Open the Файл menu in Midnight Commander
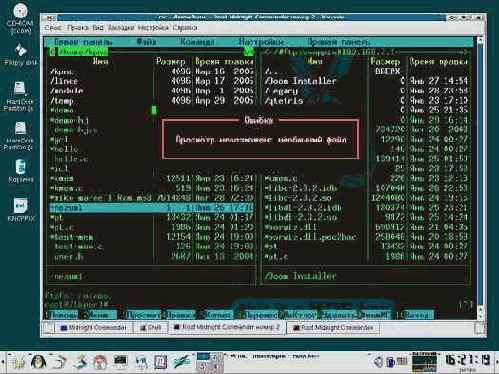The width and height of the screenshot is (499, 374). click(x=147, y=42)
